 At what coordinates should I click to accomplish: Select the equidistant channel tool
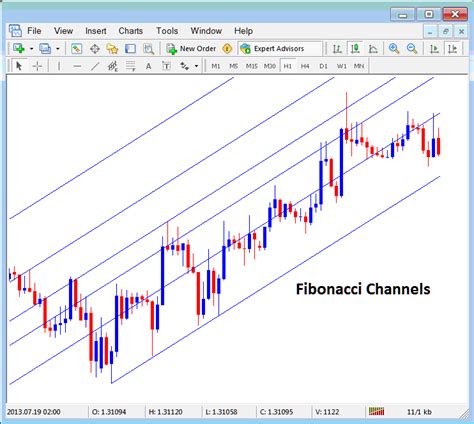tap(113, 66)
